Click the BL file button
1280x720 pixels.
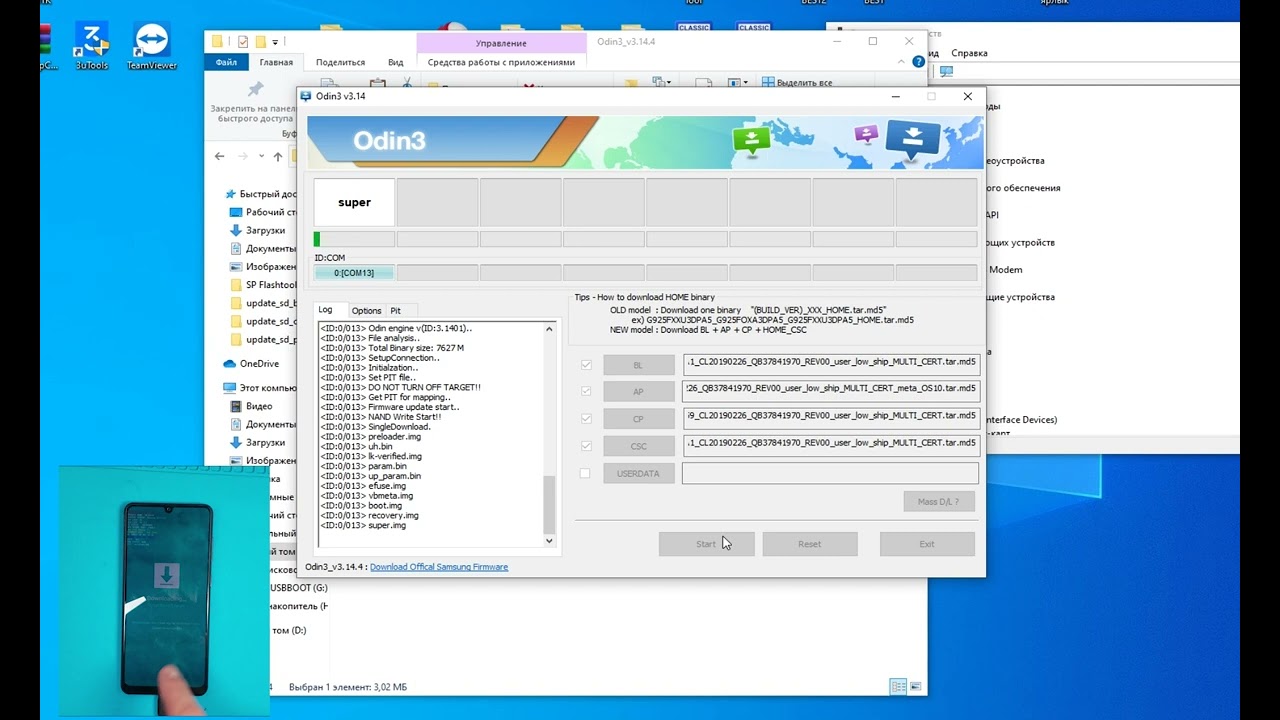[638, 365]
